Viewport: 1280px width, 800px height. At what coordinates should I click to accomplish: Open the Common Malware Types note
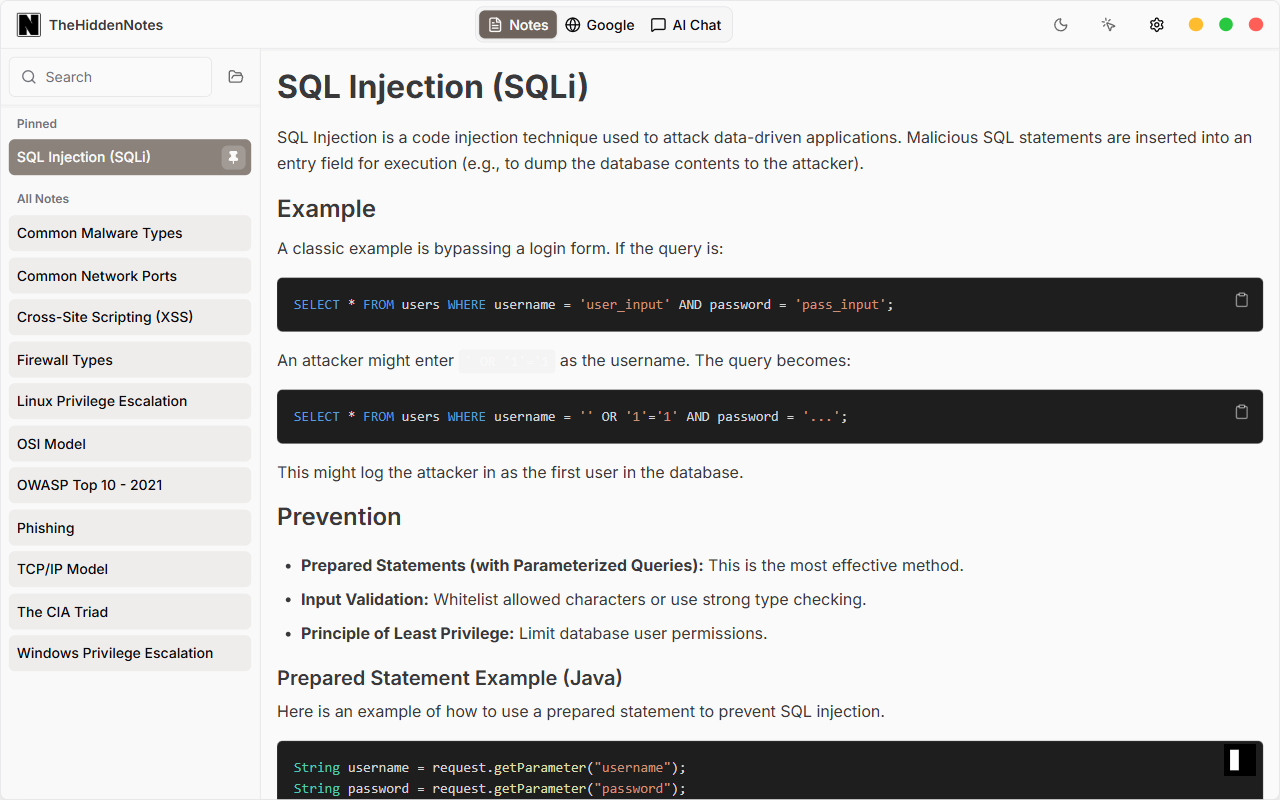[130, 233]
